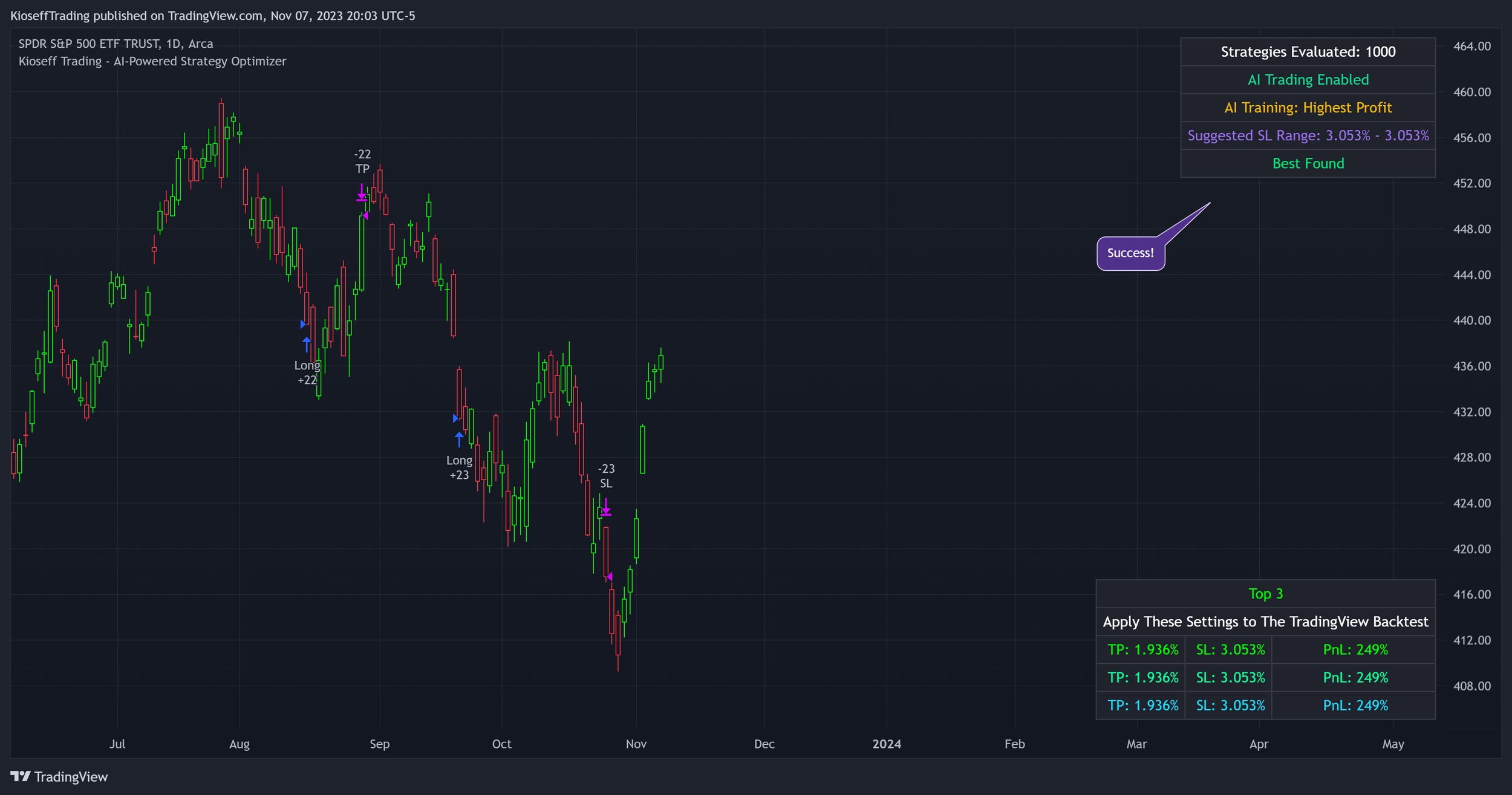Screen dimensions: 1512x795
Task: Click the 420.00 price axis label
Action: [x=1471, y=549]
